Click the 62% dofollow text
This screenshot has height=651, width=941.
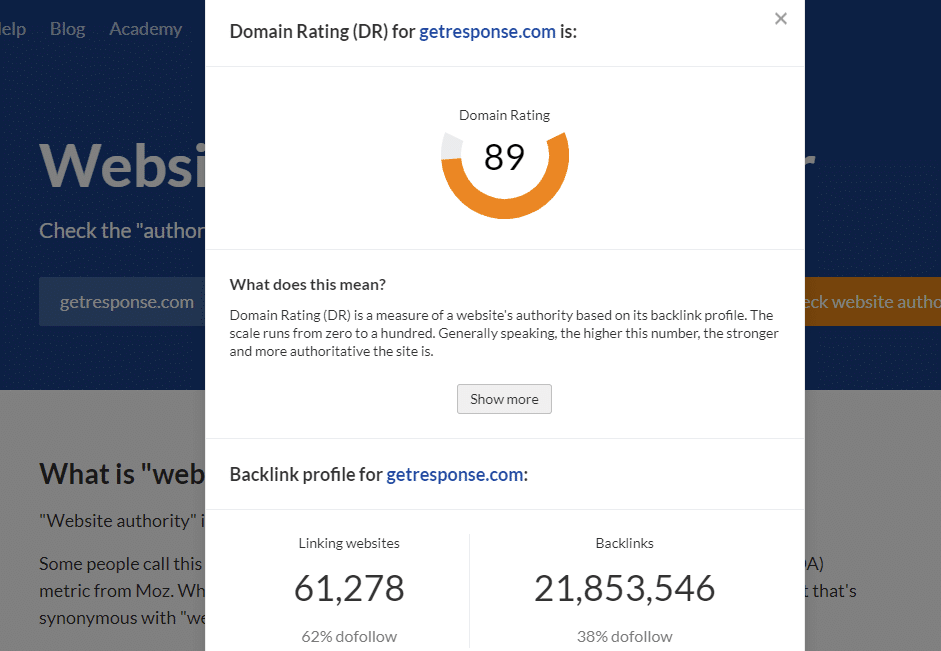click(x=349, y=637)
